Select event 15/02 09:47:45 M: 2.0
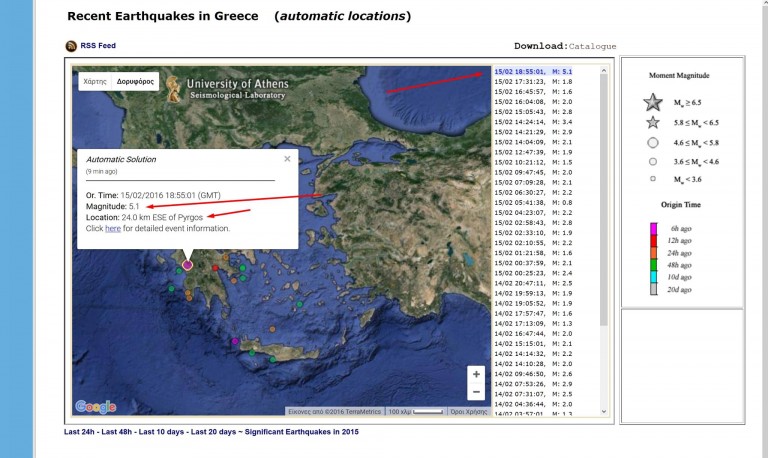Screen dimensions: 768x458 pos(533,172)
